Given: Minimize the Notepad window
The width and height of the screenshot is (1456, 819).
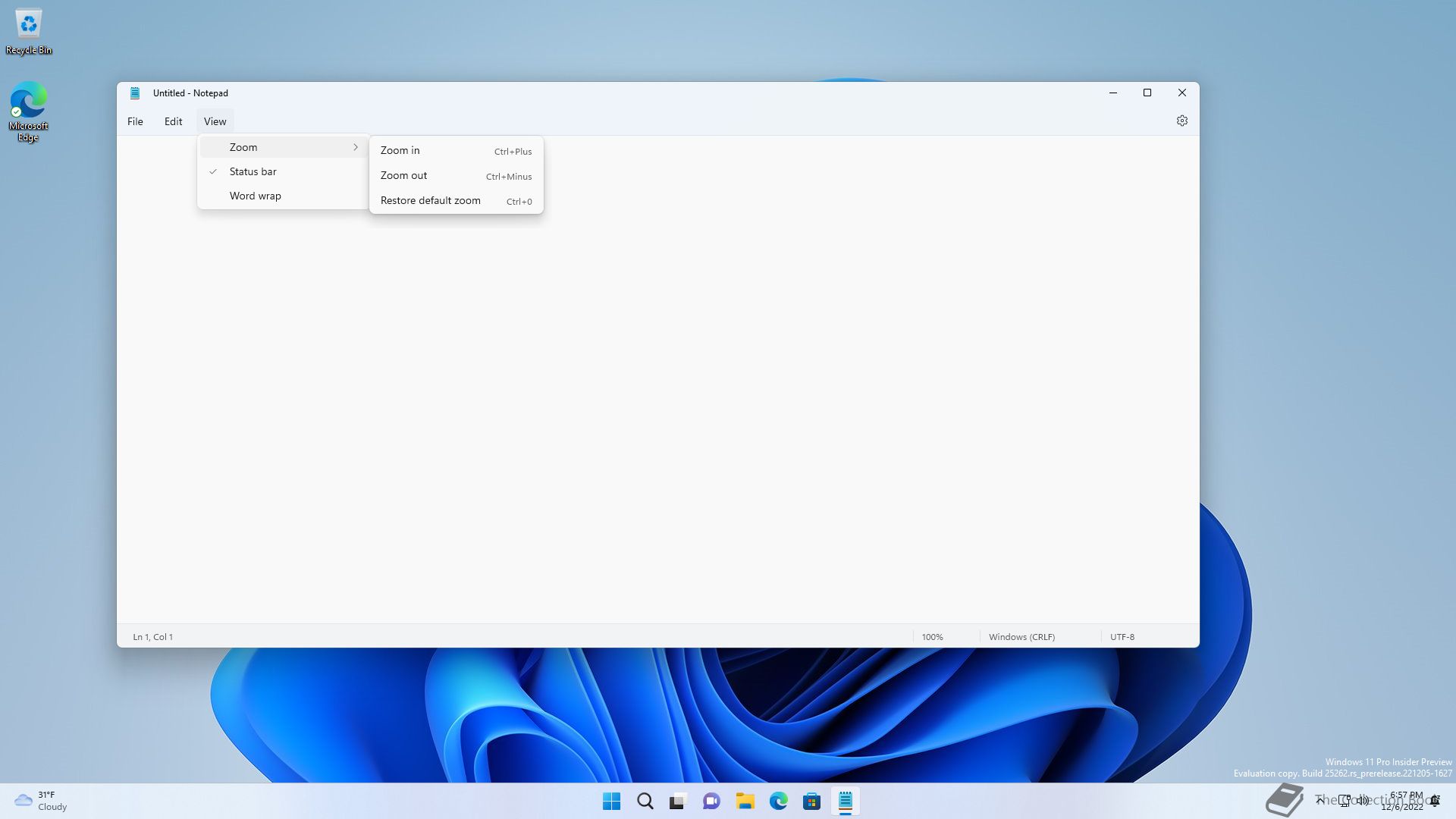Looking at the screenshot, I should coord(1113,93).
